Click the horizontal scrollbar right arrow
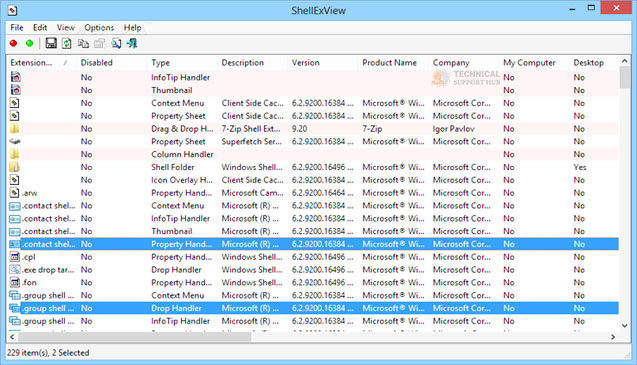Screen dimensions: 637x365 pos(613,337)
